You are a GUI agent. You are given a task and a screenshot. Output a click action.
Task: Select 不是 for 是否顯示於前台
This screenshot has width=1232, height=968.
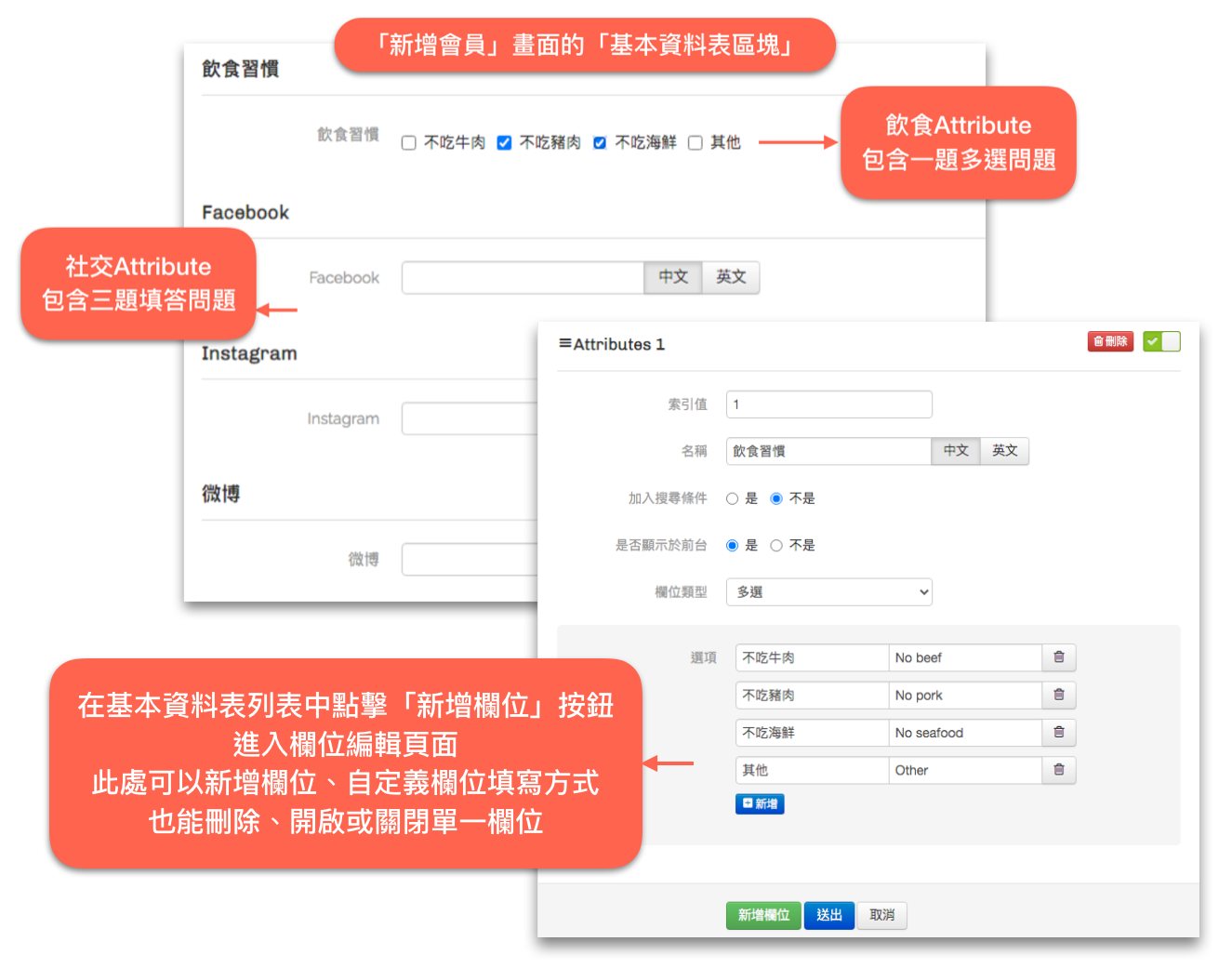776,545
